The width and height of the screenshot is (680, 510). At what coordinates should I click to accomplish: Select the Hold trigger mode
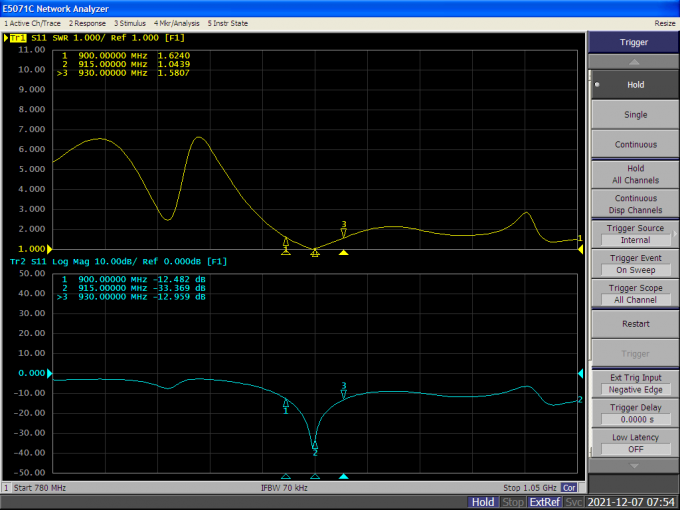(x=635, y=85)
